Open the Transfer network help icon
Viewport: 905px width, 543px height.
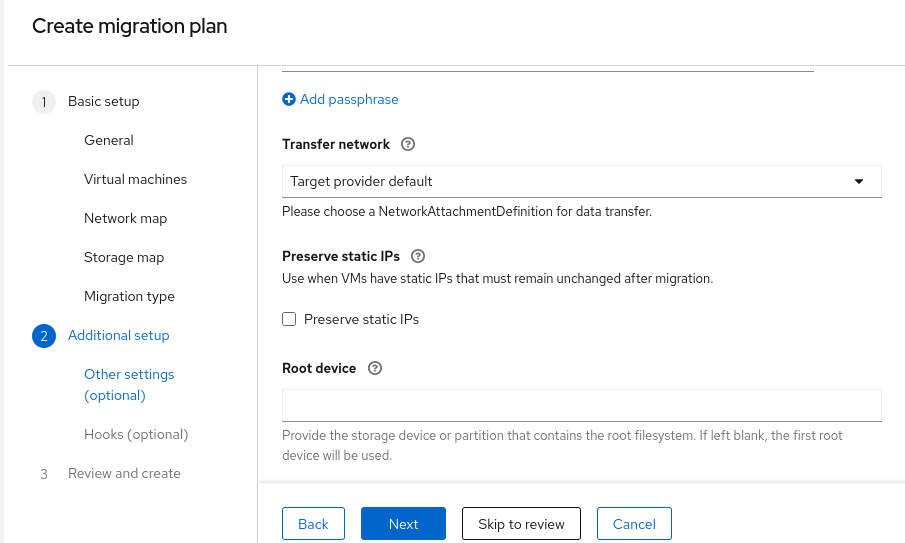tap(408, 144)
